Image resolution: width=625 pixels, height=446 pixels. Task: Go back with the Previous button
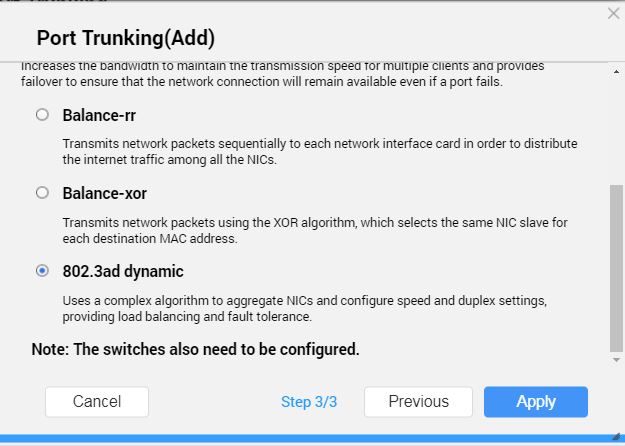[x=418, y=401]
